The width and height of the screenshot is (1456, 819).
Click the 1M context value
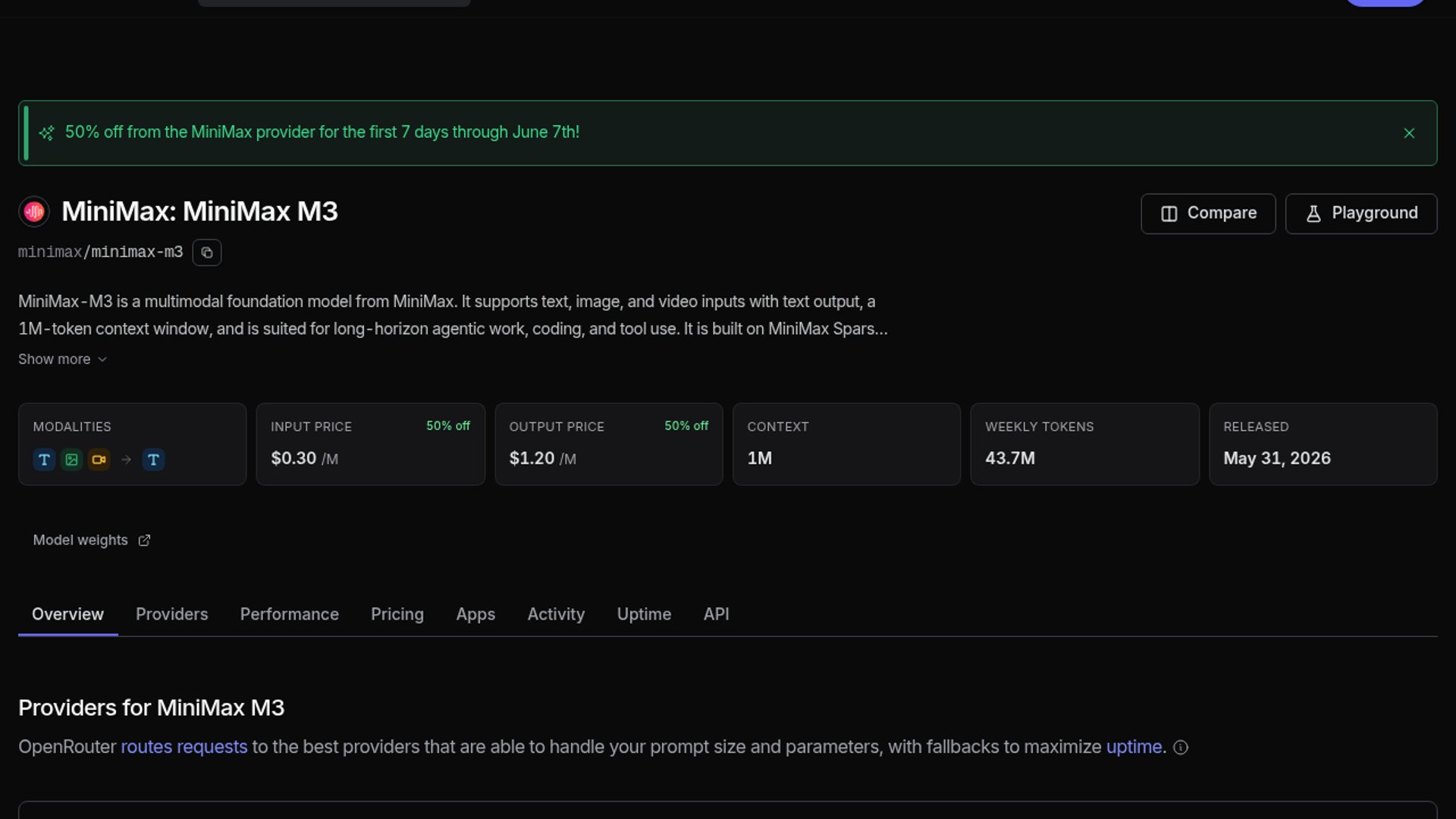pos(760,459)
